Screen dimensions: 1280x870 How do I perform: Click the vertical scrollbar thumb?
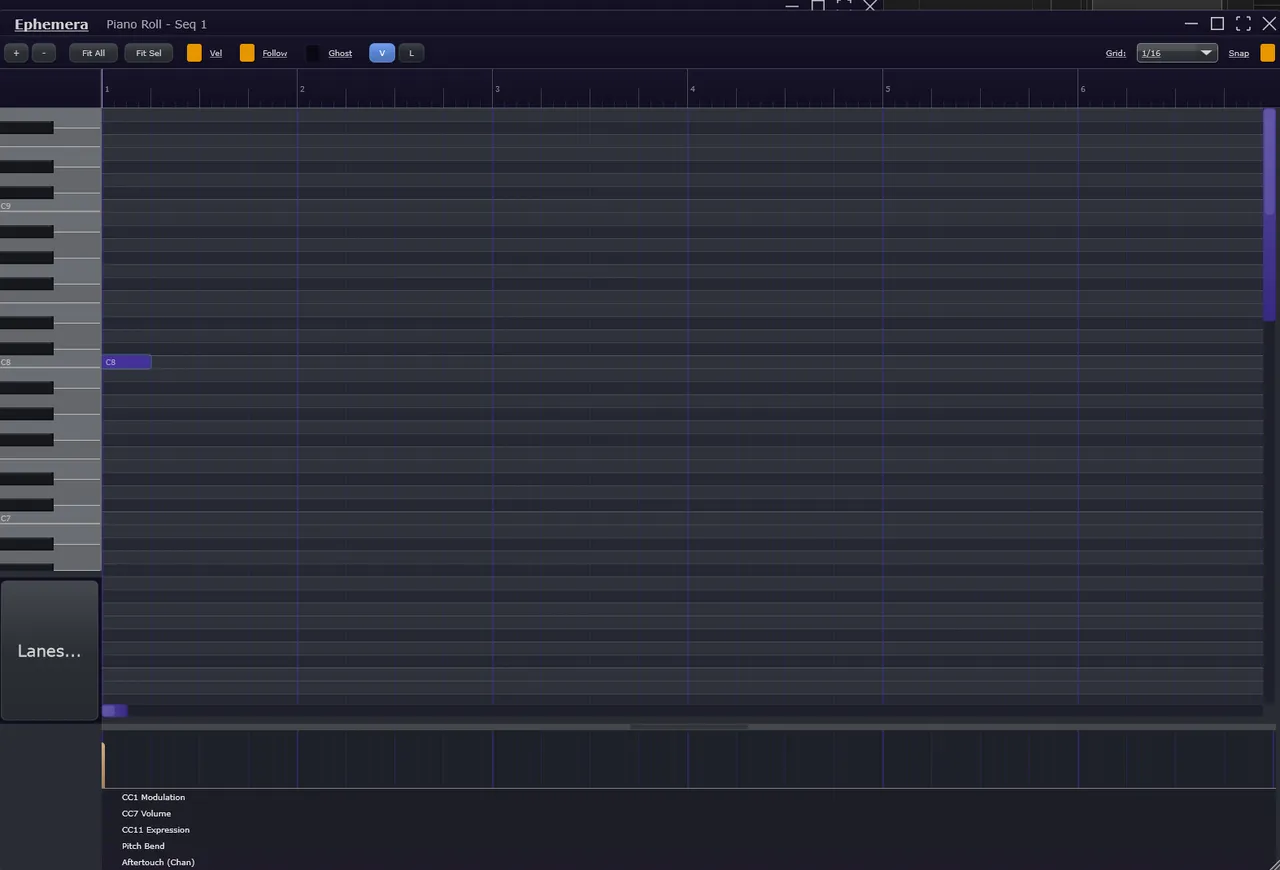[1269, 214]
